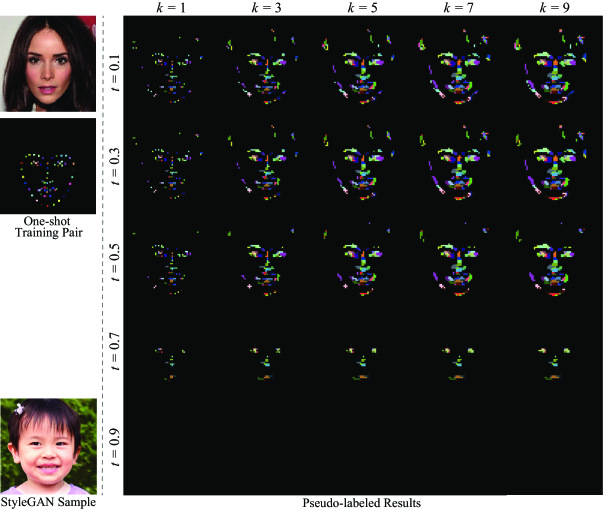Open pseudo-label result for k=3, t=0.3

pos(267,160)
